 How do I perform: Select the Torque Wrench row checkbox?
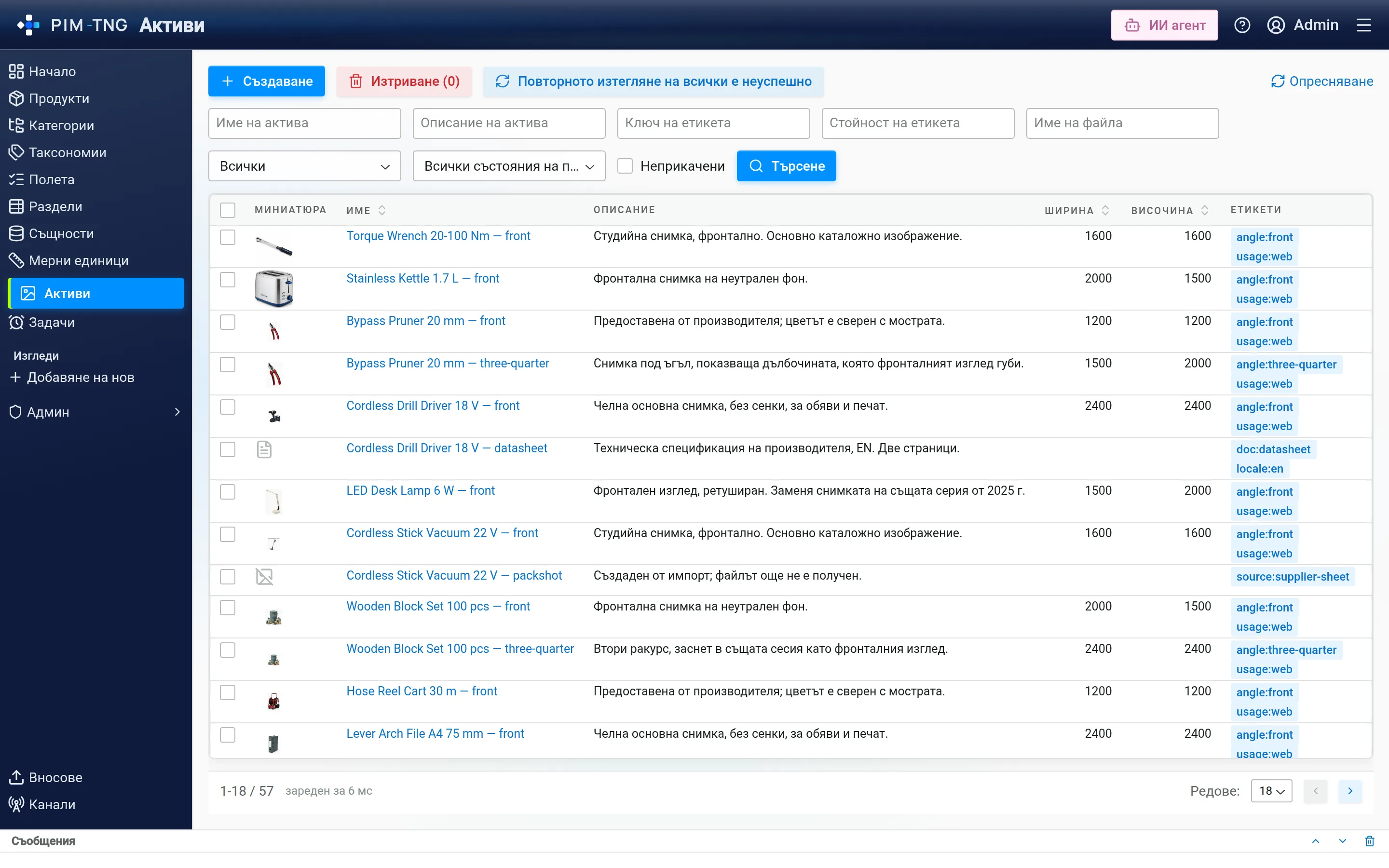(x=228, y=237)
